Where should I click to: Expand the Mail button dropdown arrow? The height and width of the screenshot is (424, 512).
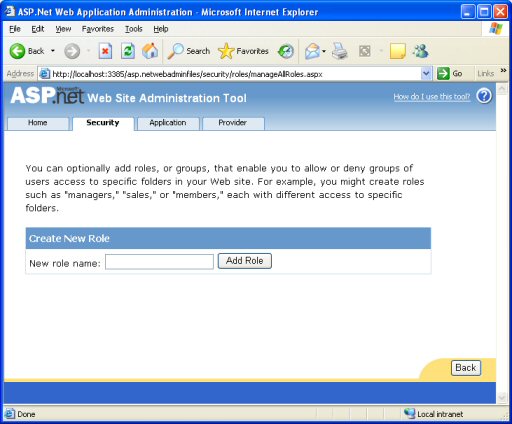coord(324,51)
